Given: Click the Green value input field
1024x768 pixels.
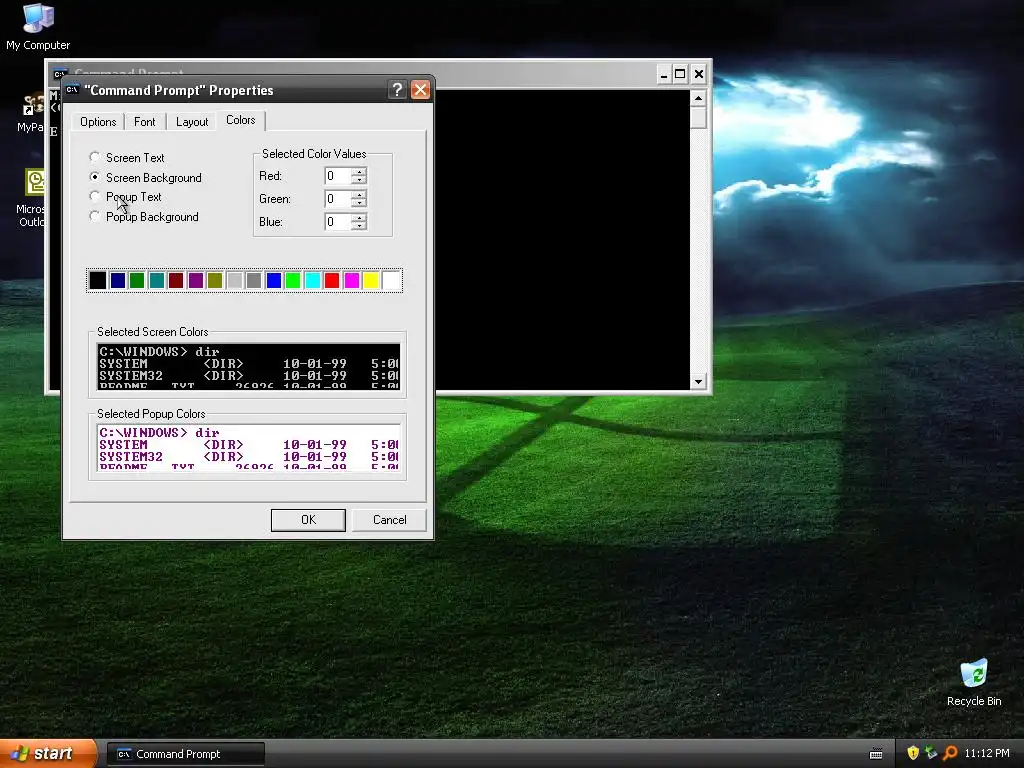Looking at the screenshot, I should coord(338,199).
